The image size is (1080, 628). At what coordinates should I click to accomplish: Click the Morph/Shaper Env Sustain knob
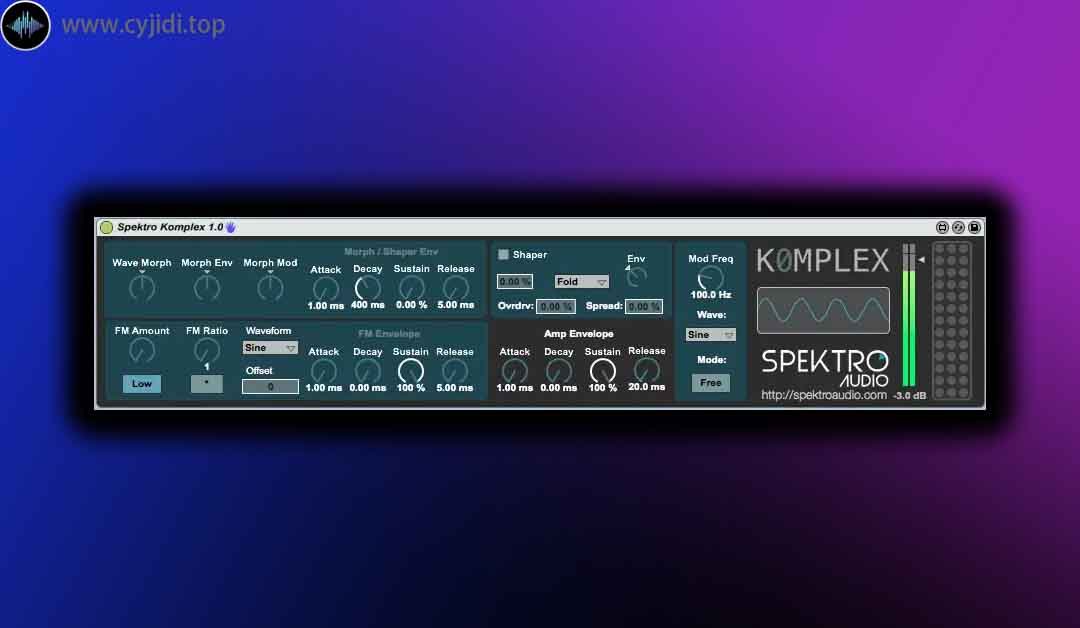click(411, 288)
